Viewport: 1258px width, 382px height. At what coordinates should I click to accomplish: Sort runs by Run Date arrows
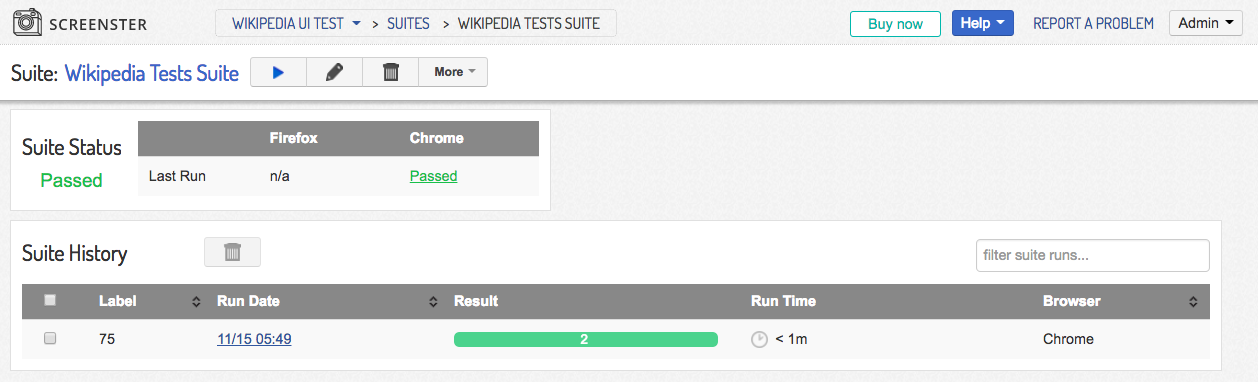[433, 301]
